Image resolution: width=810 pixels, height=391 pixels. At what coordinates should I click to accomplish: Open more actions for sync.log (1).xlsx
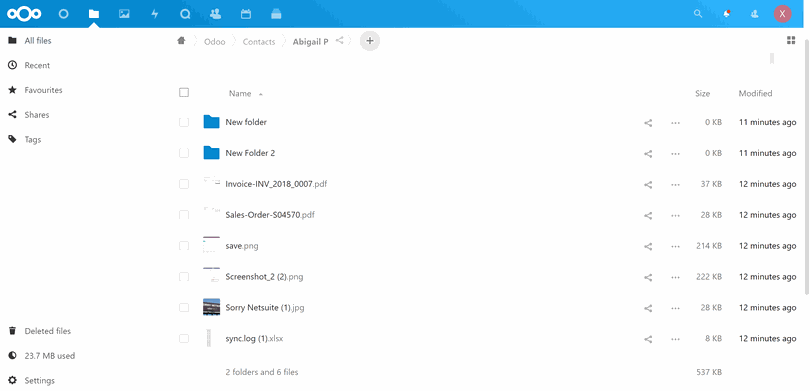coord(675,339)
